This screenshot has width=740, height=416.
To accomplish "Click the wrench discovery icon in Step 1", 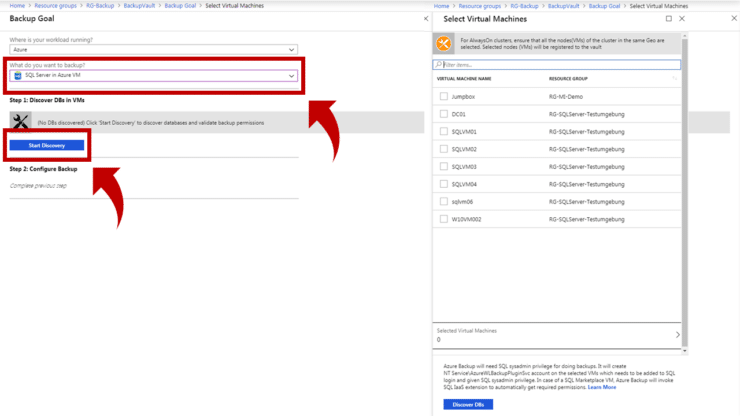I will 20,122.
